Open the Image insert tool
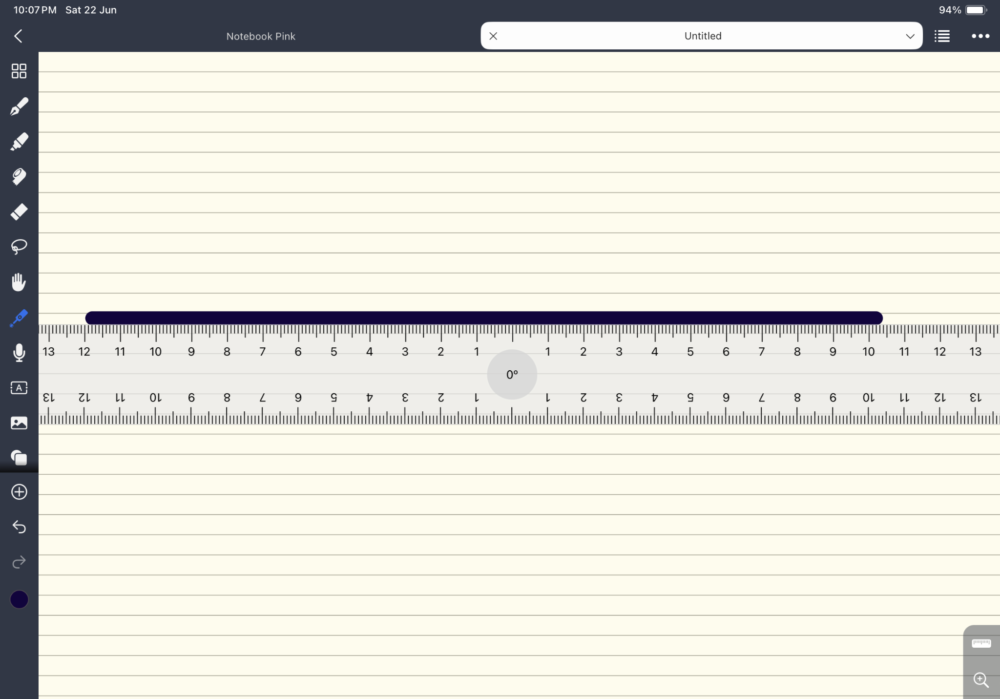Image resolution: width=1000 pixels, height=699 pixels. (x=18, y=422)
